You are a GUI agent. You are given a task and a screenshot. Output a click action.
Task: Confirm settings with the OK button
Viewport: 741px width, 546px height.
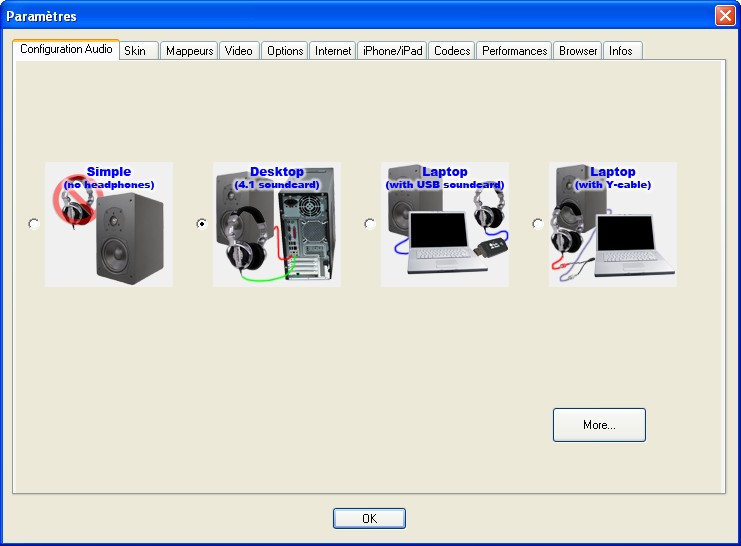(369, 519)
